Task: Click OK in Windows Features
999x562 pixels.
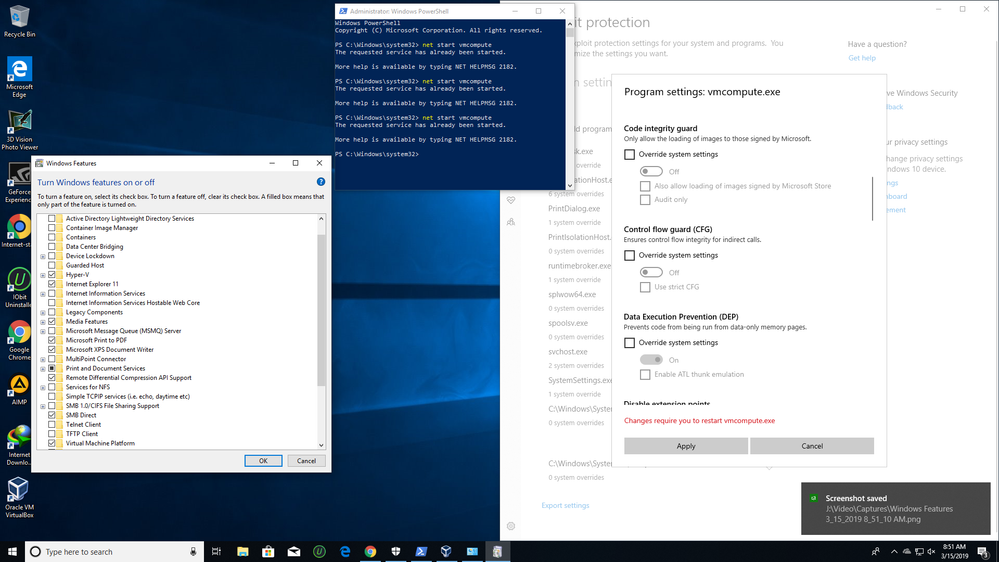Action: tap(263, 461)
